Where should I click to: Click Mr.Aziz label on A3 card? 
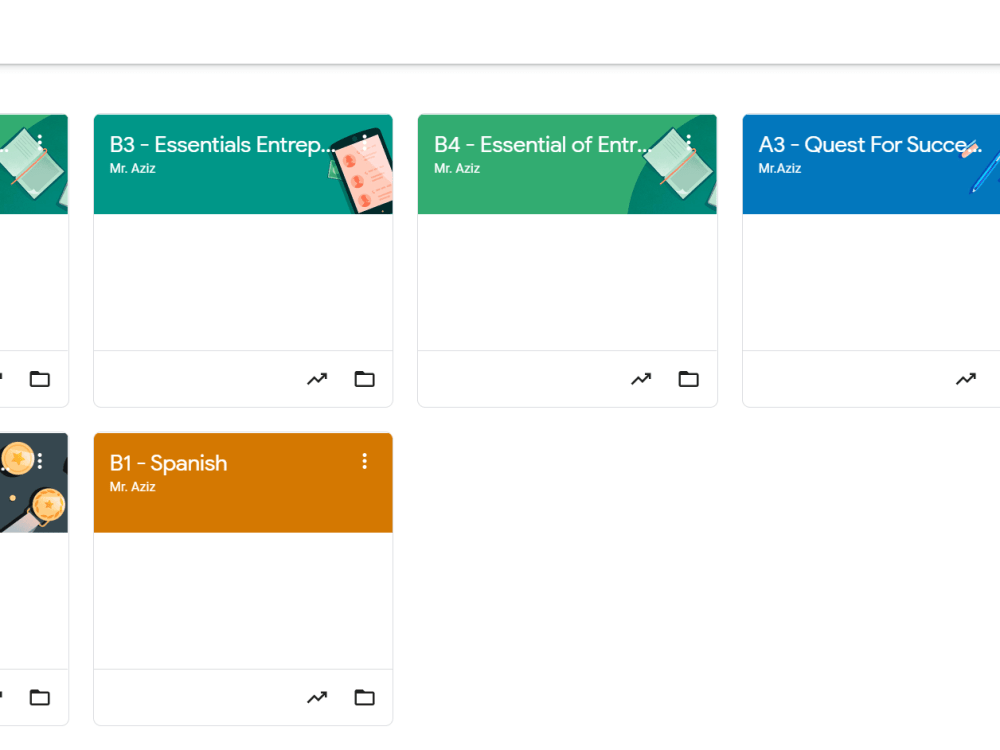coord(781,168)
